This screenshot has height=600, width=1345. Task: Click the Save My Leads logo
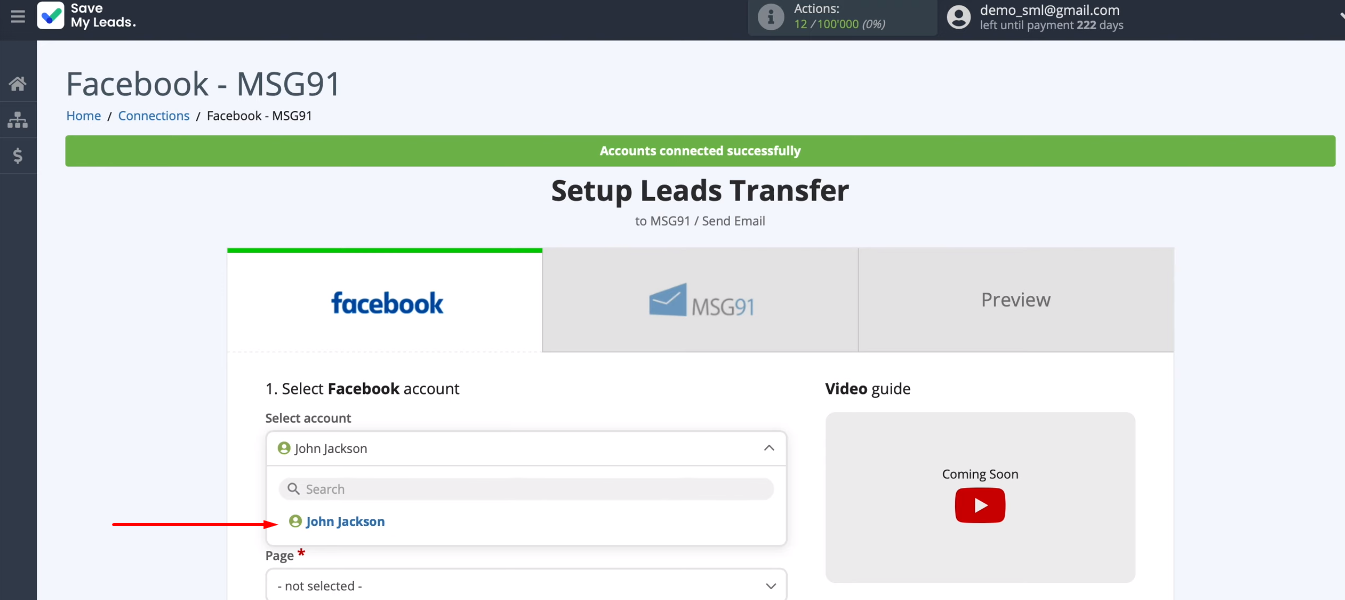pyautogui.click(x=87, y=16)
